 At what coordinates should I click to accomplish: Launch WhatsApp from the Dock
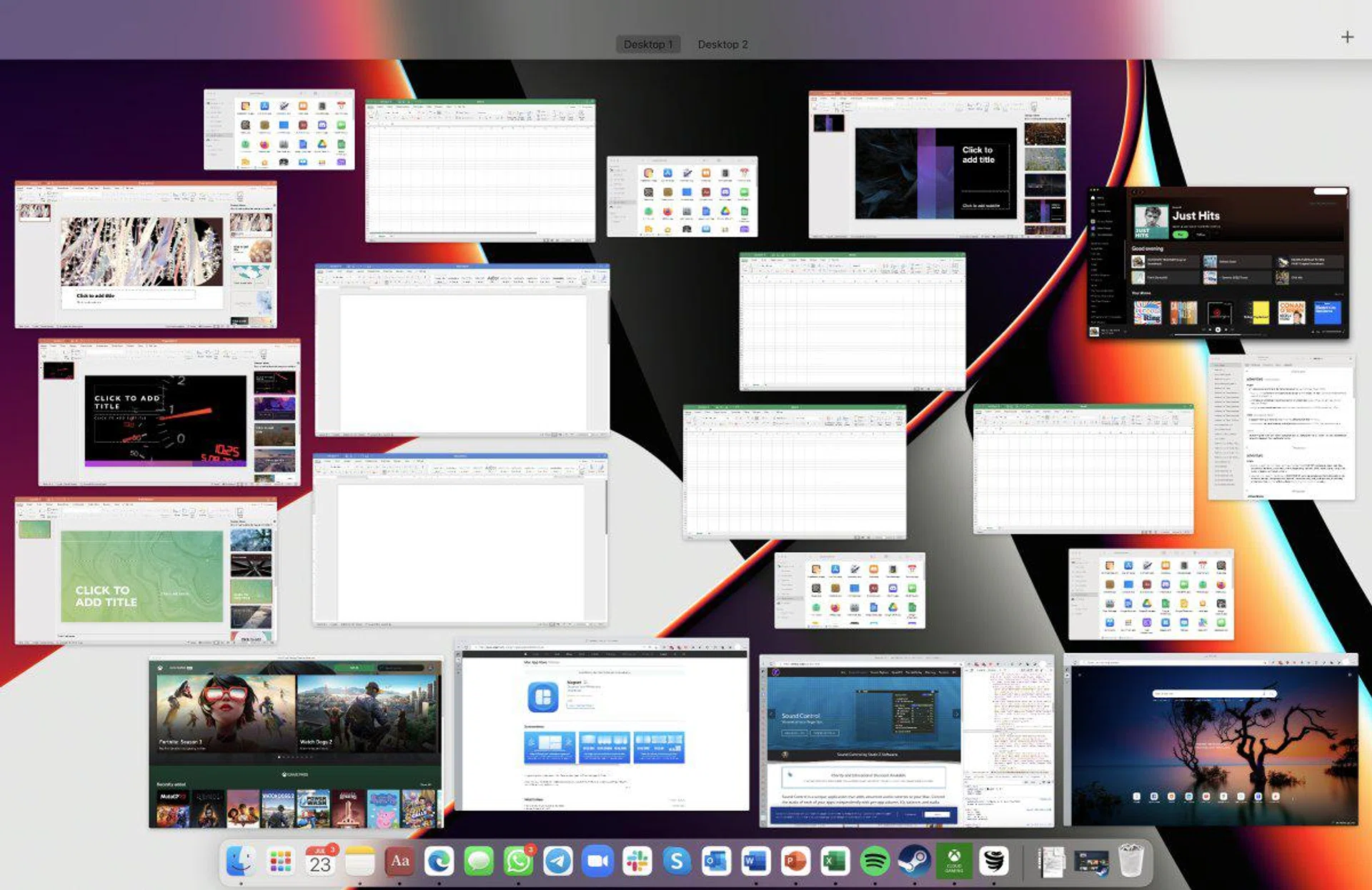click(518, 861)
